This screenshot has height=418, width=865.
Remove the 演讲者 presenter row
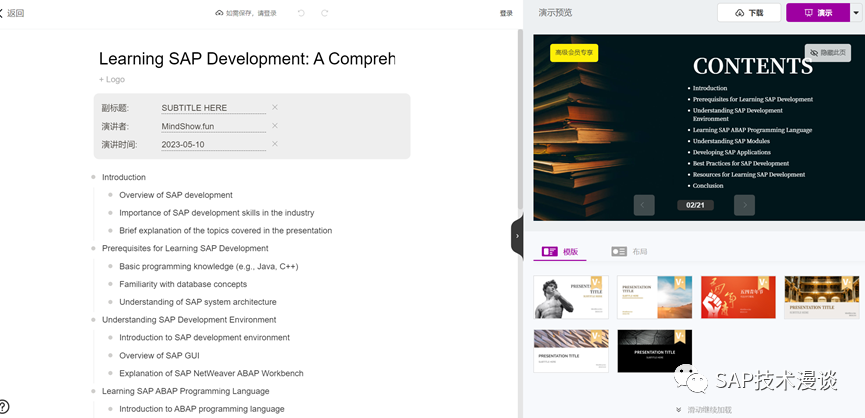[275, 126]
